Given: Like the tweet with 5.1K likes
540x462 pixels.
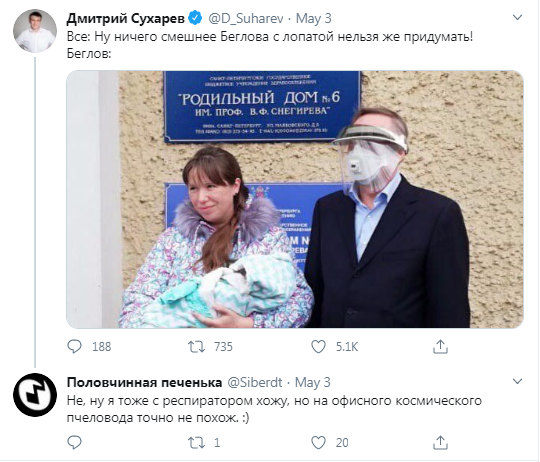Looking at the screenshot, I should [x=318, y=346].
